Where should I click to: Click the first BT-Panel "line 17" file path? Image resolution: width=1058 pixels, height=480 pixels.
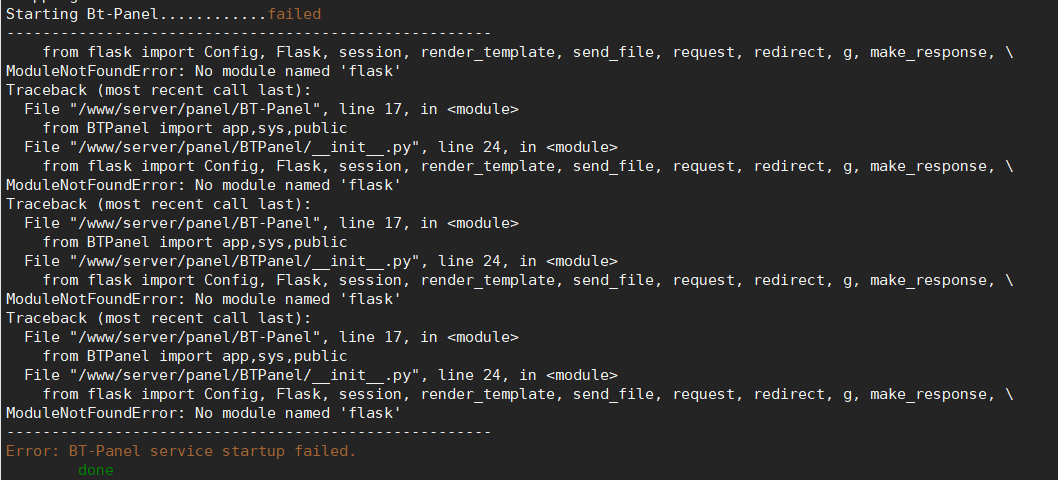[x=271, y=109]
